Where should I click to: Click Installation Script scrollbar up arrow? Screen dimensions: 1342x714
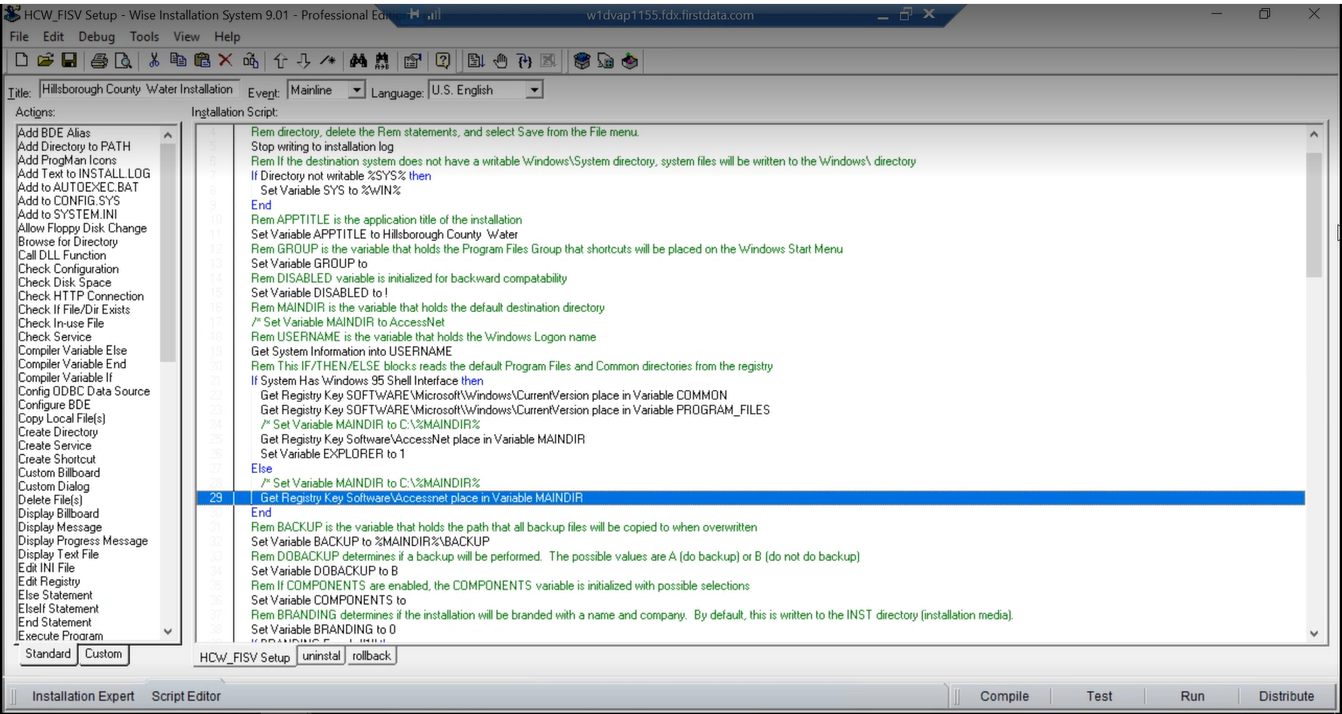1313,132
